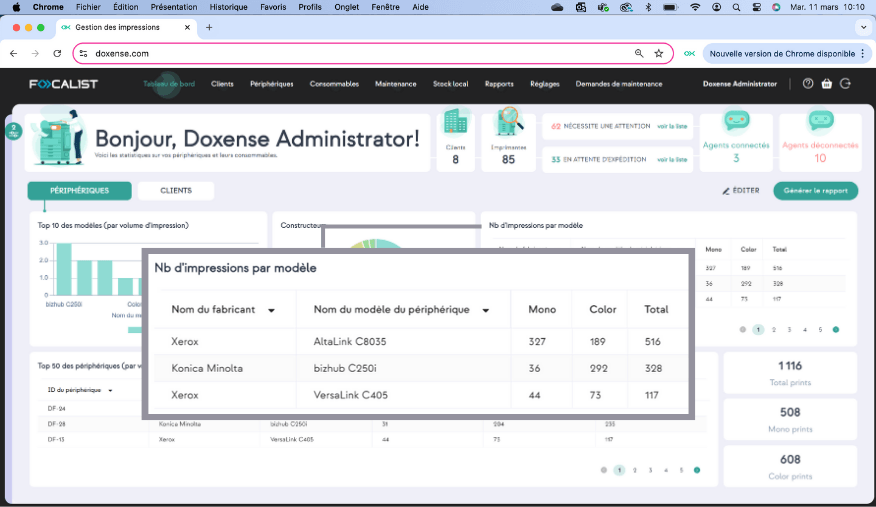Click the Bluetooth icon in menu bar
This screenshot has width=876, height=507.
tap(648, 7)
